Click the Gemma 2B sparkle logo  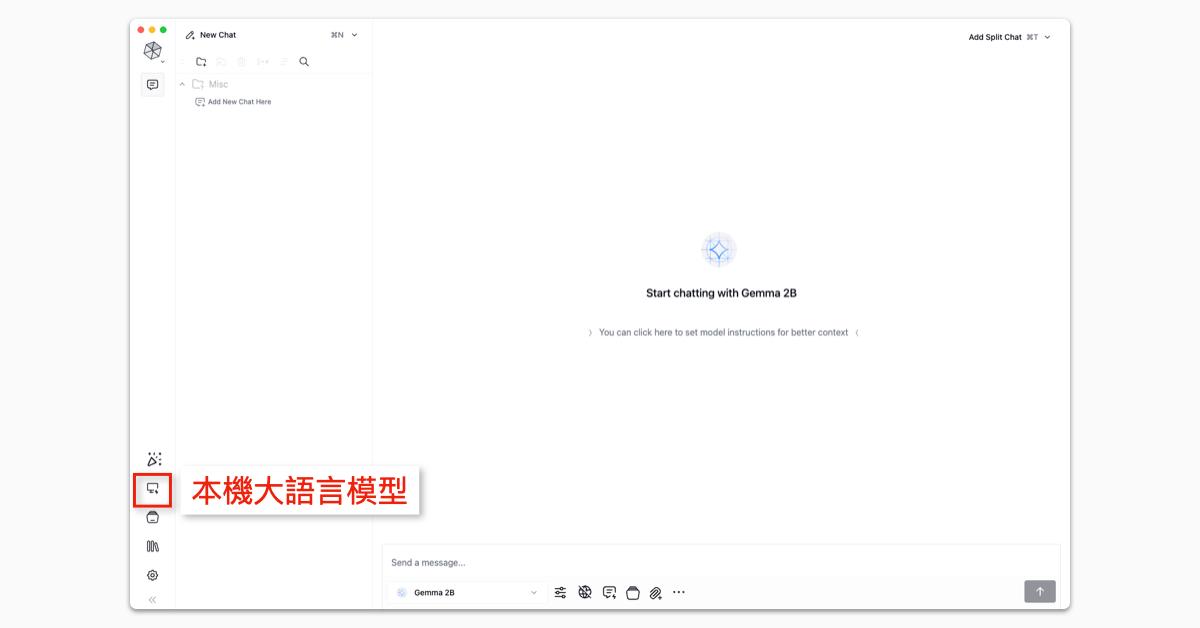718,250
